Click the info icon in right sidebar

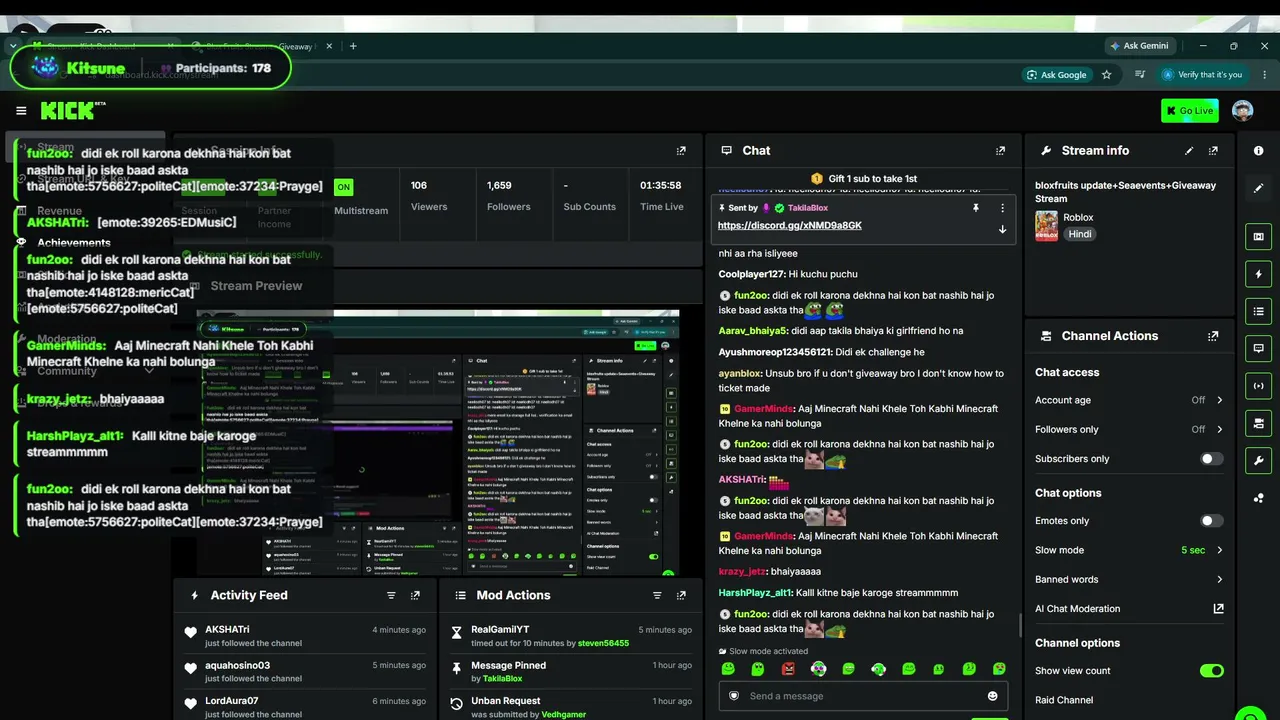pos(1258,151)
